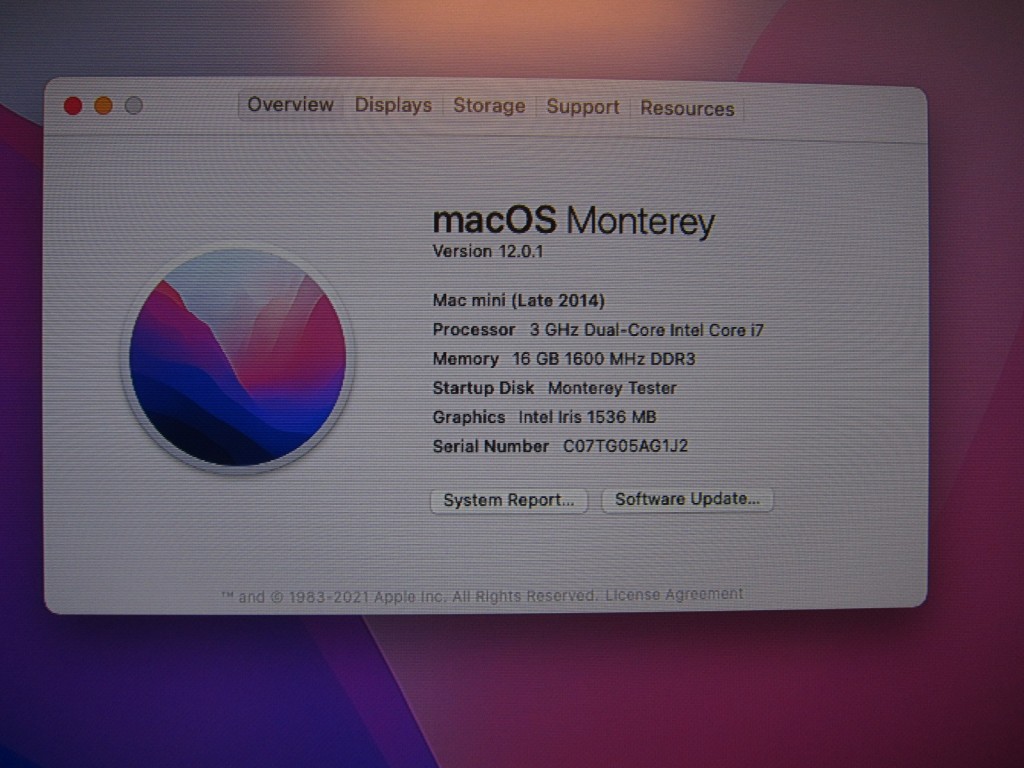Click the Version 12.0.1 text

(x=488, y=251)
